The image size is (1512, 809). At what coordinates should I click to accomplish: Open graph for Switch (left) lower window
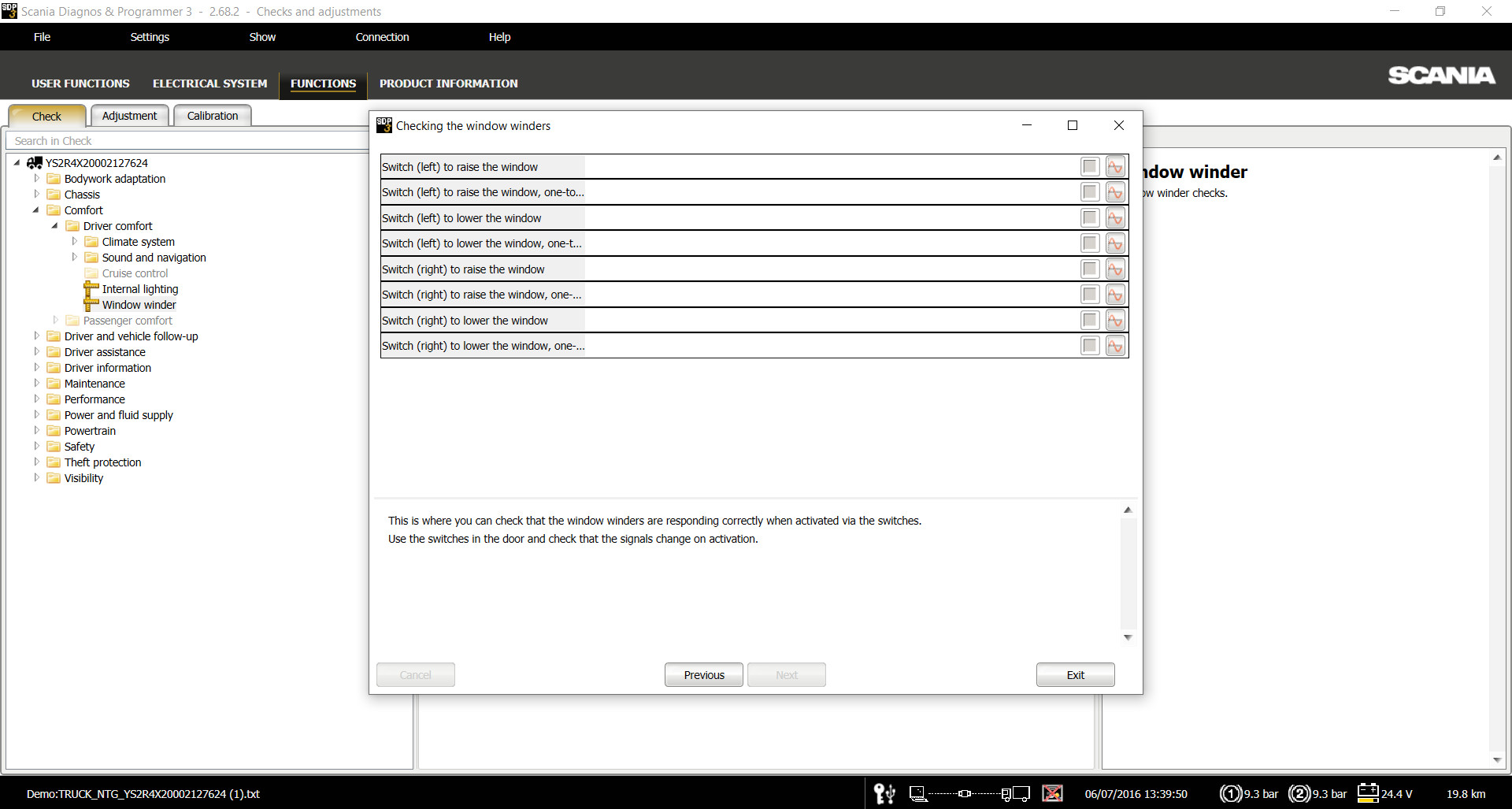click(1115, 218)
